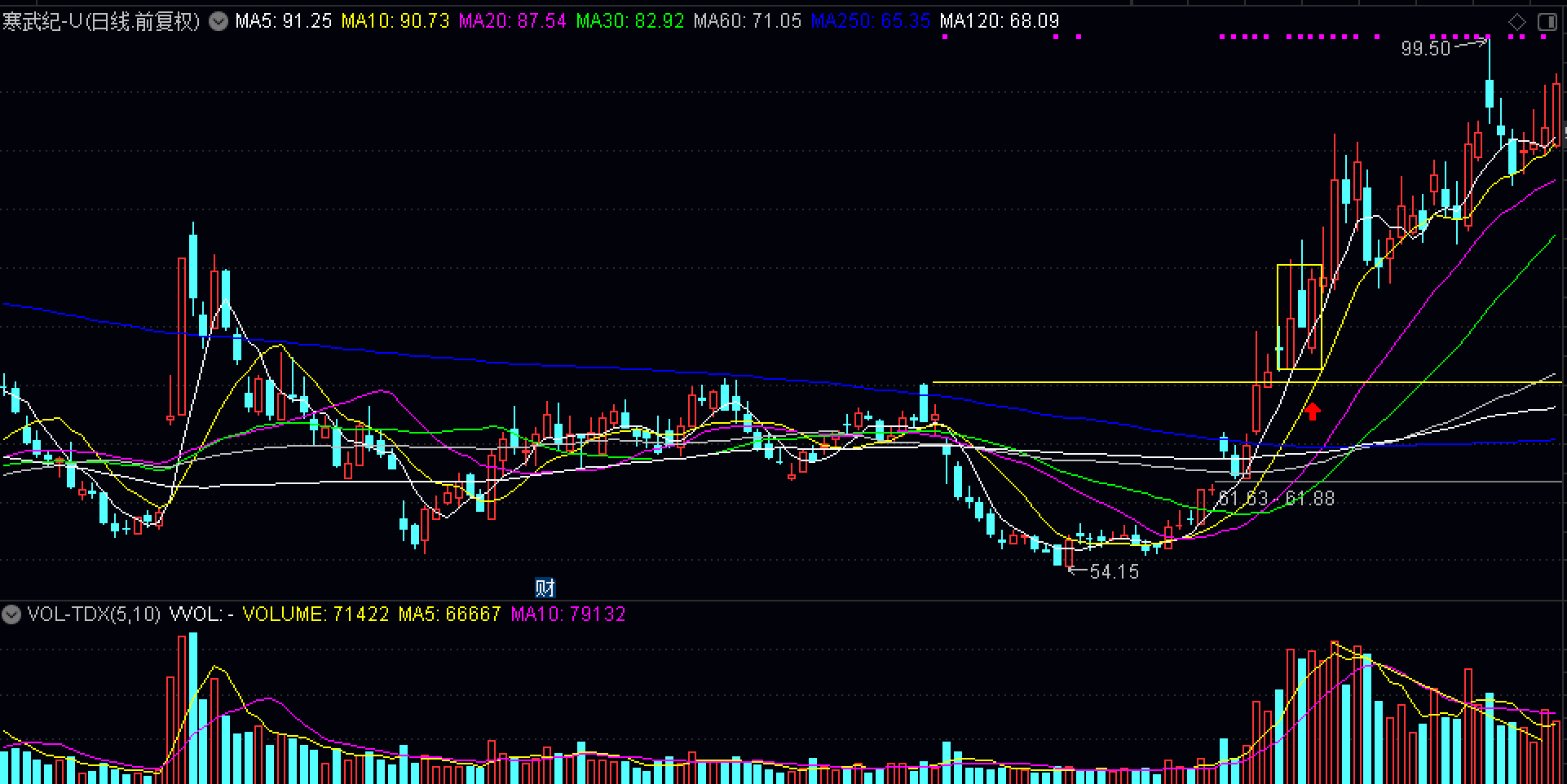Click the 寒武纪-U stock title text

pyautogui.click(x=101, y=21)
